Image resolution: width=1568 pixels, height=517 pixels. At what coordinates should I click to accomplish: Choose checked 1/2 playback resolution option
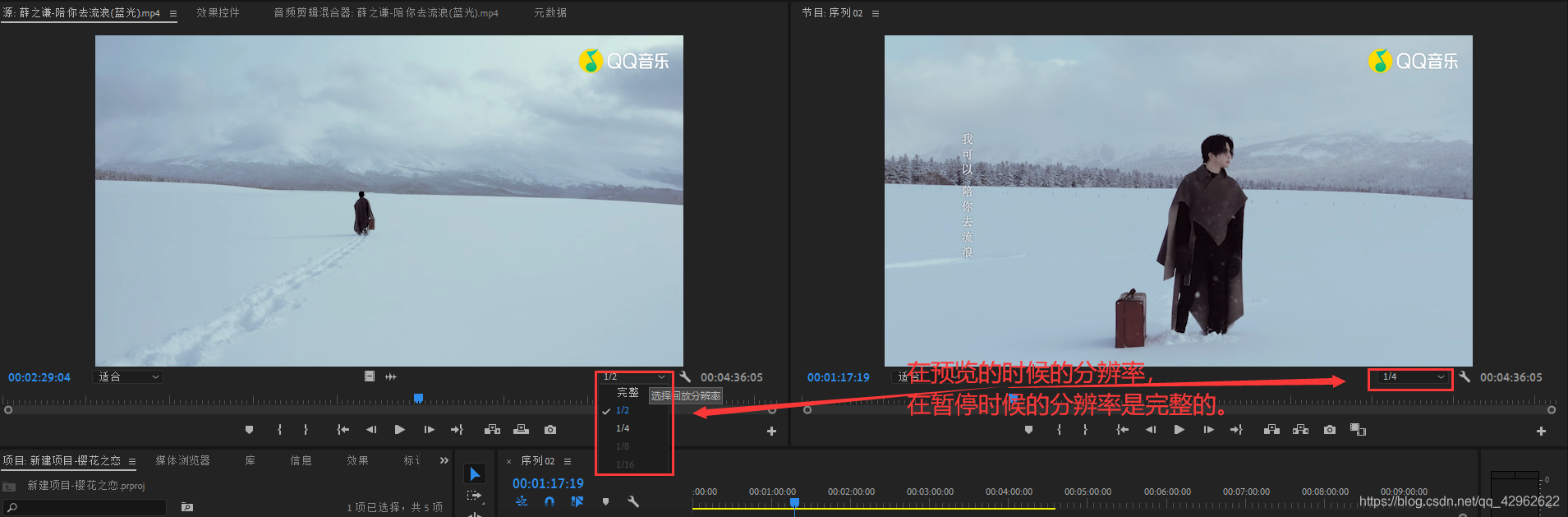coord(623,410)
